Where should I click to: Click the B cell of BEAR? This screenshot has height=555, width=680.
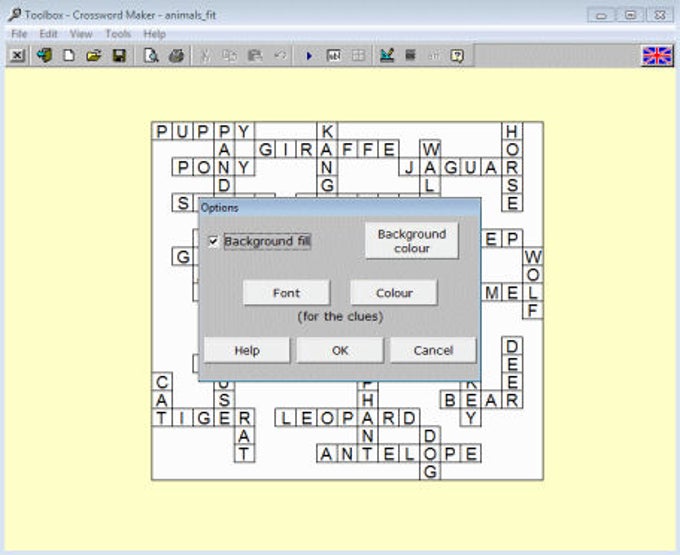click(451, 400)
